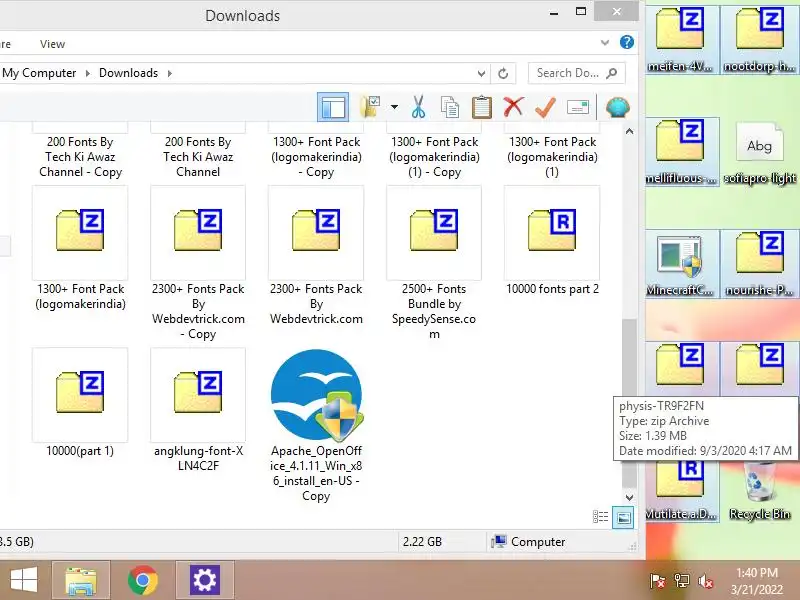Image resolution: width=800 pixels, height=600 pixels.
Task: Switch to large thumbnails view in status bar
Action: 623,517
